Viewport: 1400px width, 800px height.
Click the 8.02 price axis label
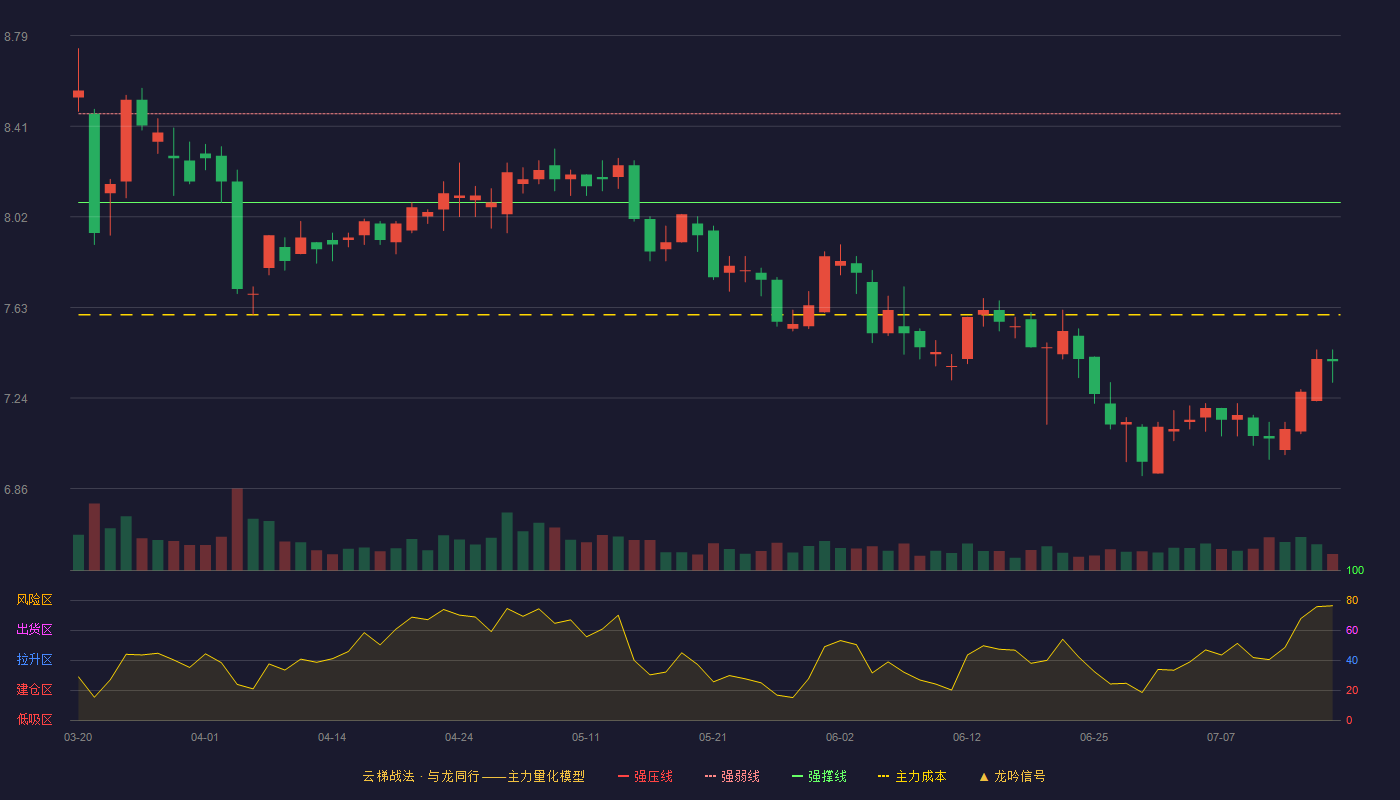point(16,218)
